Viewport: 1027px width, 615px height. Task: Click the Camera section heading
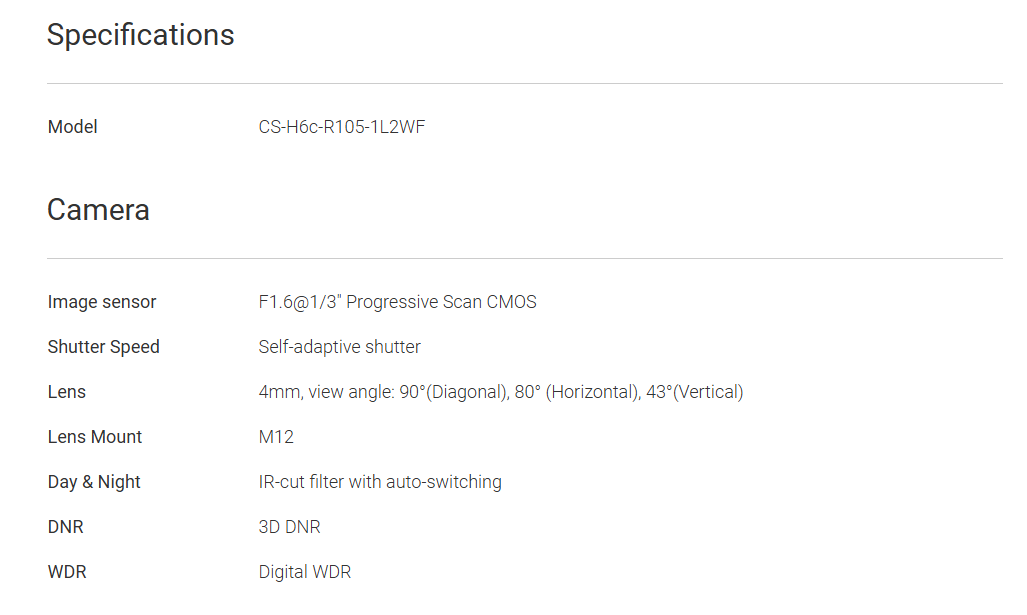point(98,210)
